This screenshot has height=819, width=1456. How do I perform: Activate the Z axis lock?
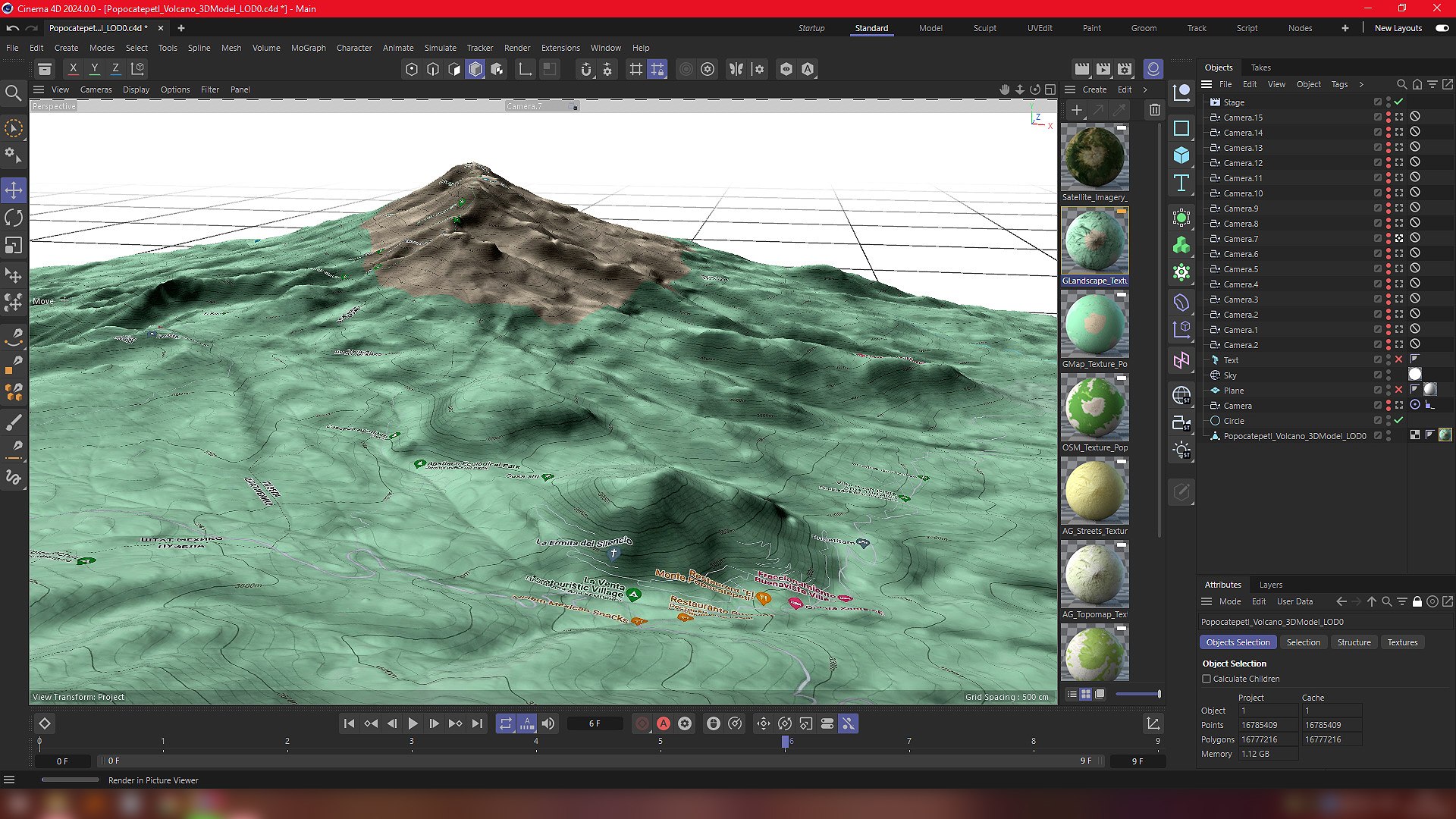click(116, 69)
